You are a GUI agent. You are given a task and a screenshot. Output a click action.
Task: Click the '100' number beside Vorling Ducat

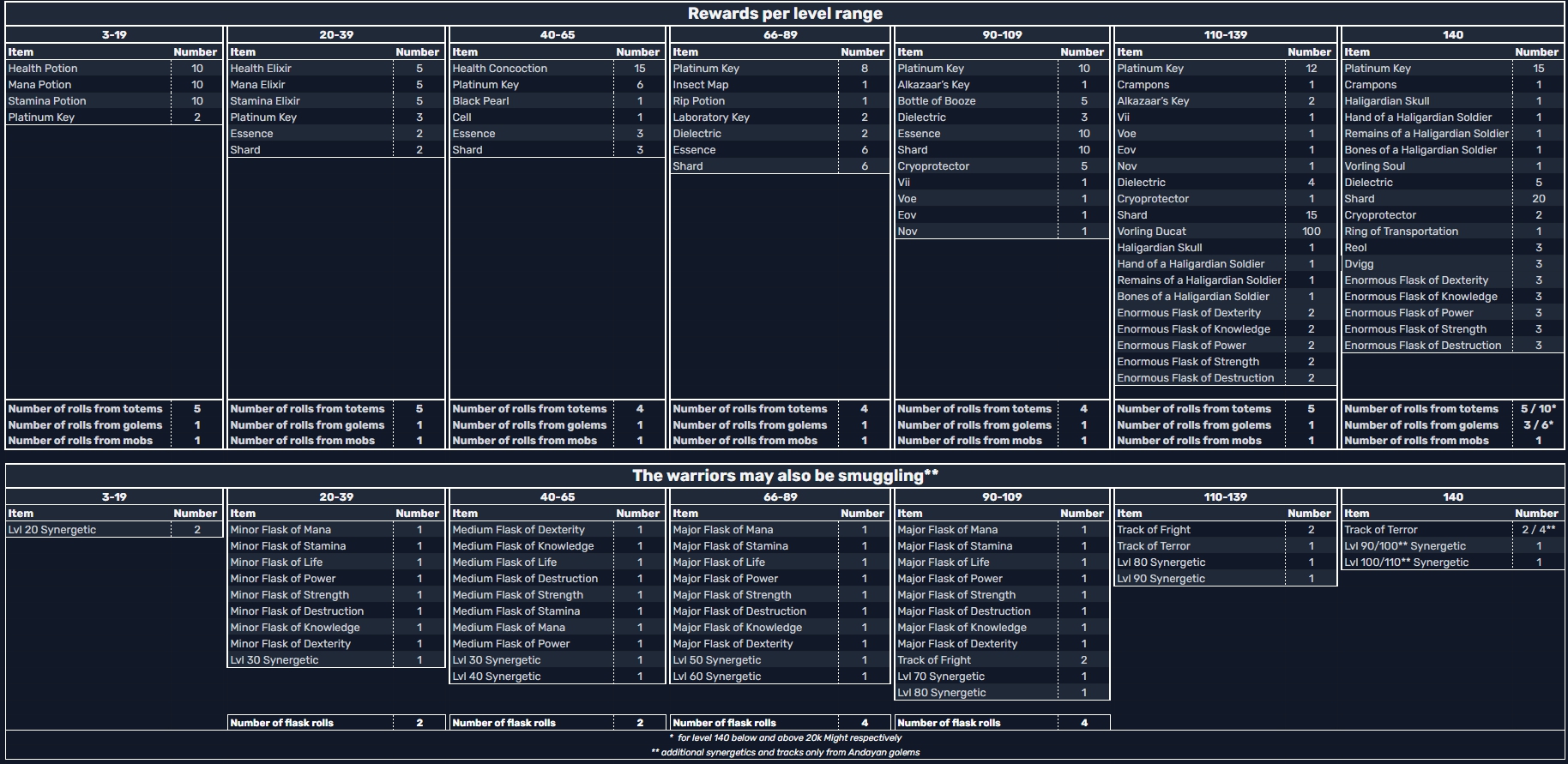(1312, 232)
